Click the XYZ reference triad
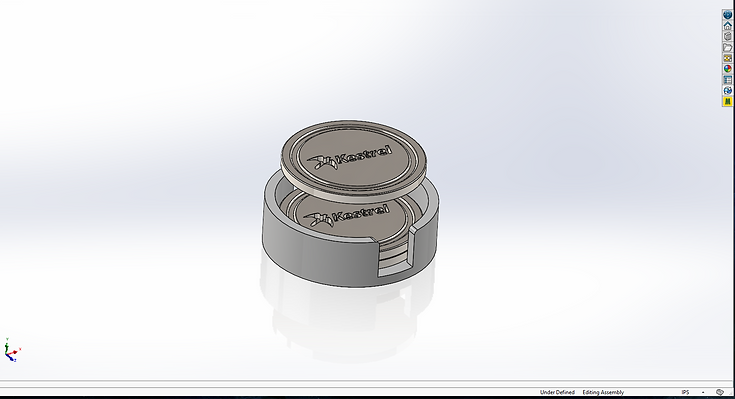 12,350
